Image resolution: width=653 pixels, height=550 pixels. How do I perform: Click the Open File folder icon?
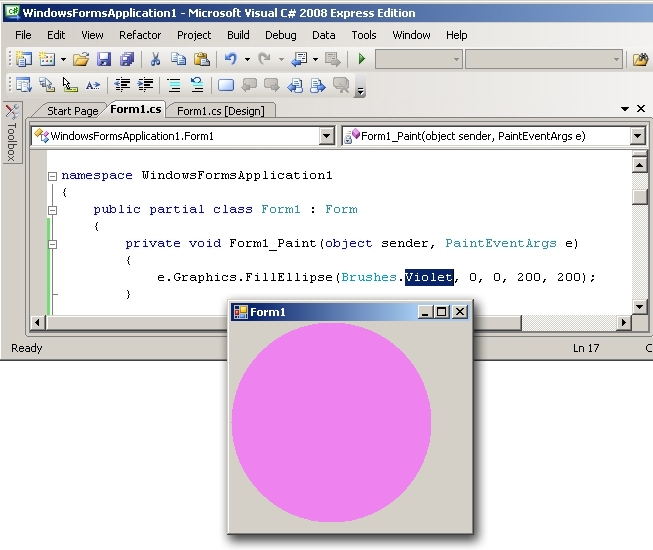tap(81, 59)
